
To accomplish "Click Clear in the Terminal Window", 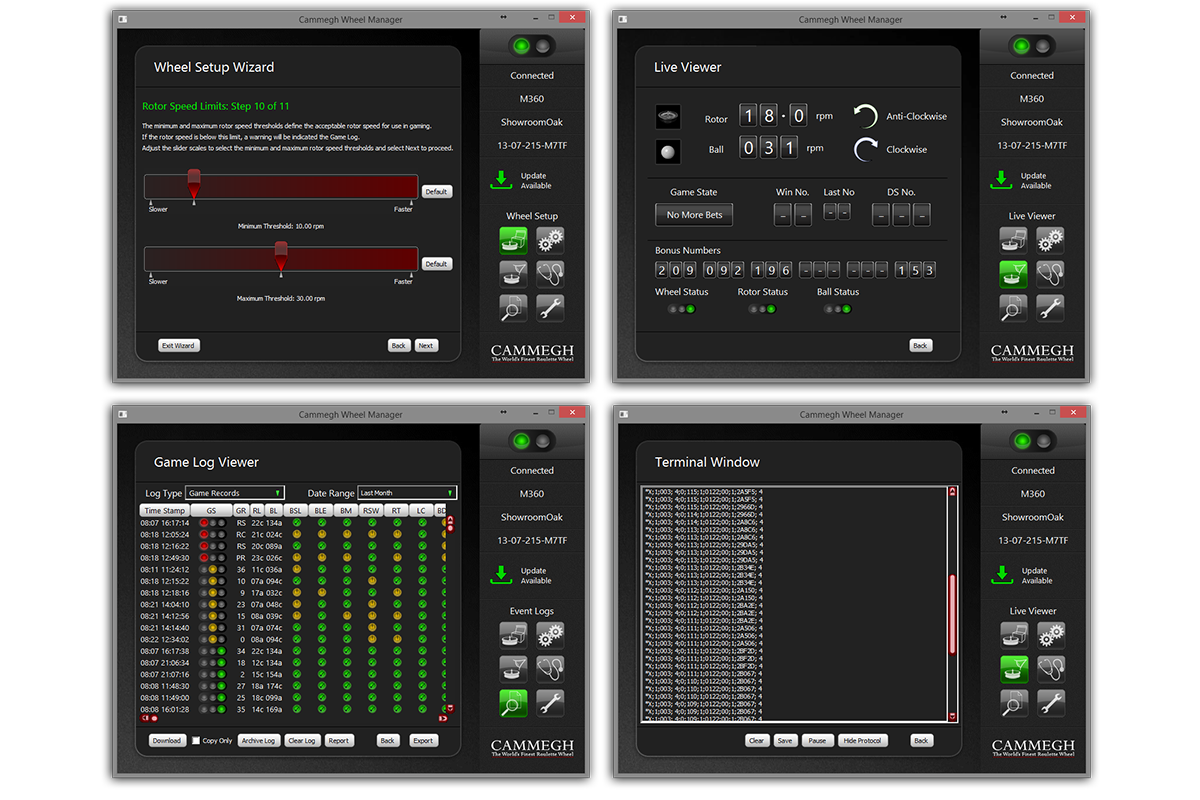I will 757,741.
